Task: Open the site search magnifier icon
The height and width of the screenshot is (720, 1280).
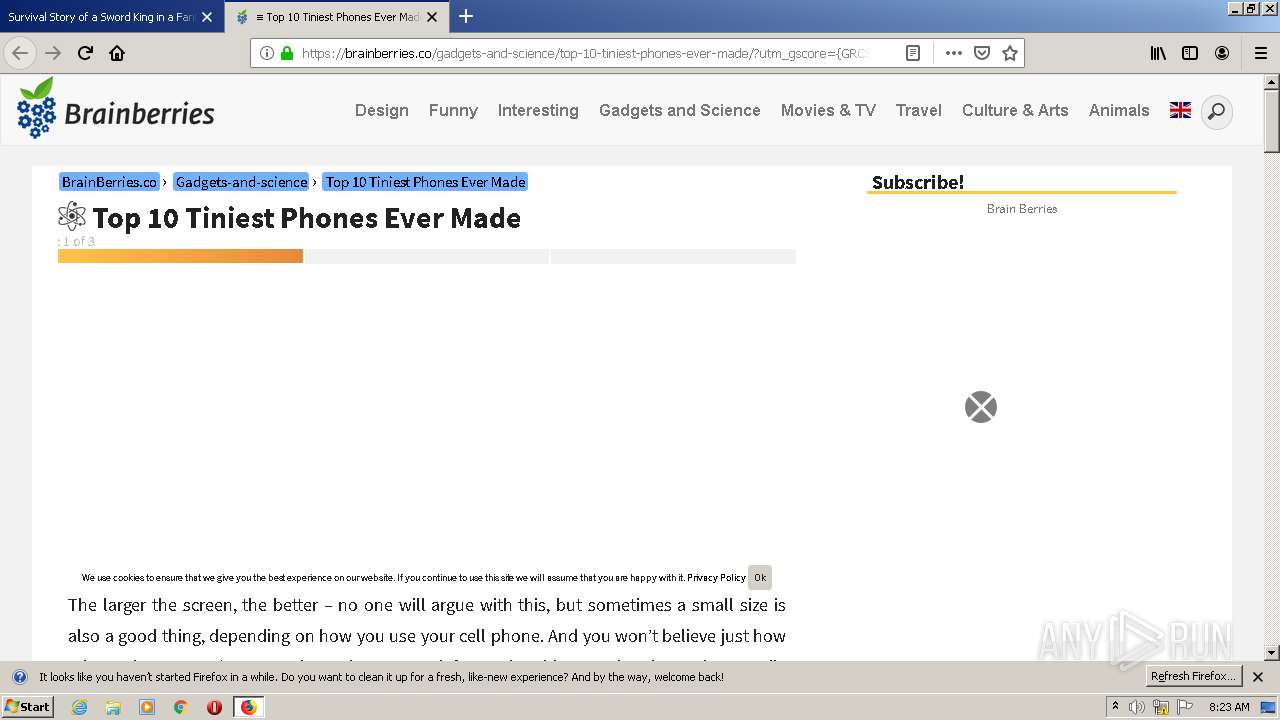Action: coord(1216,111)
